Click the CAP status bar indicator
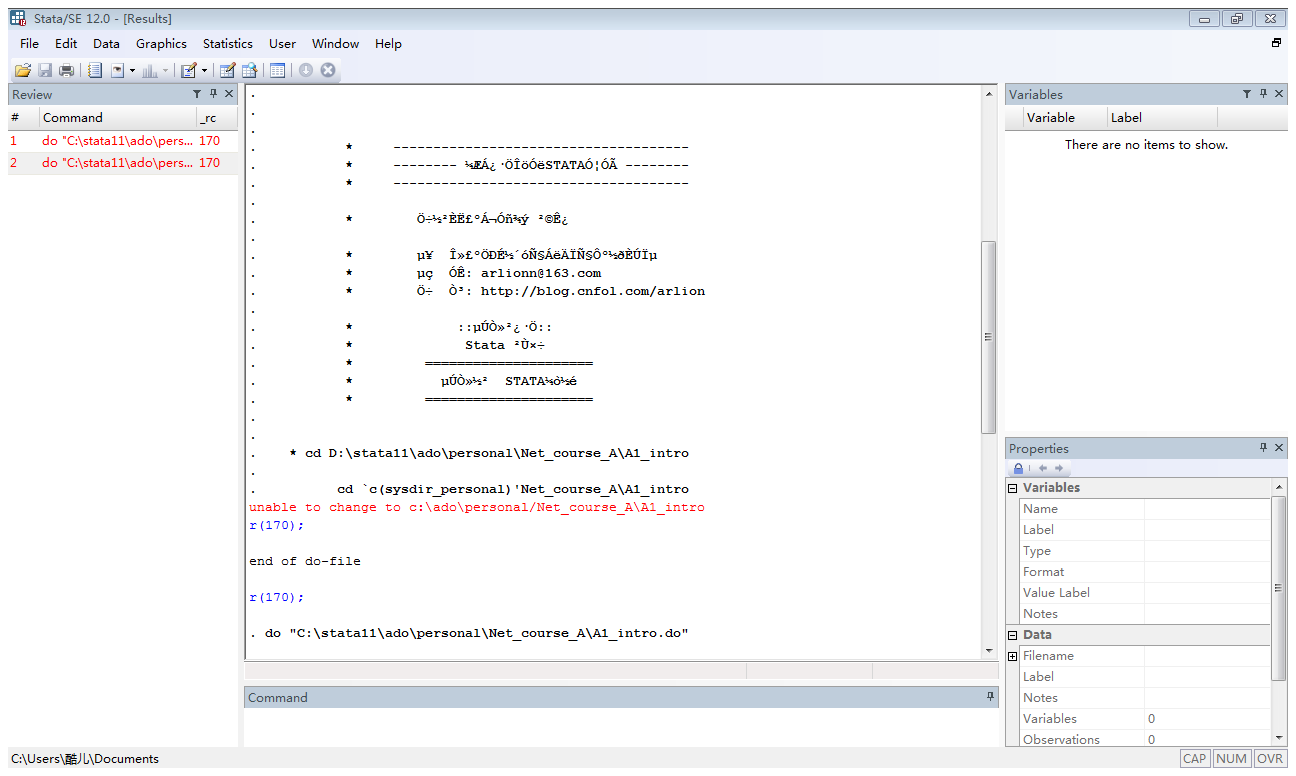Screen dimensions: 1296x776 coord(1195,759)
